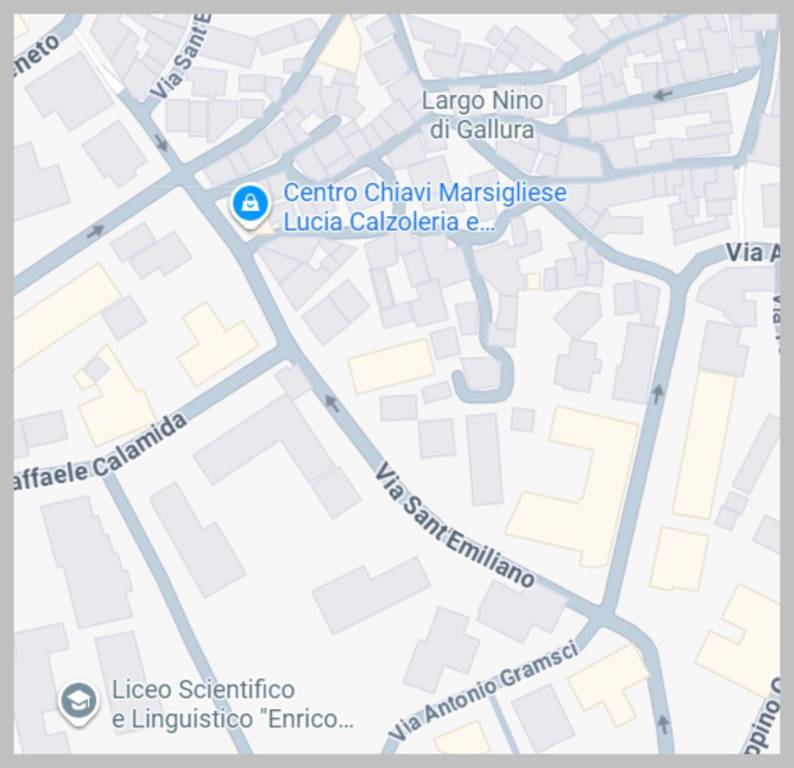
Task: Select the Largo Nino di Gallura label
Action: point(483,115)
